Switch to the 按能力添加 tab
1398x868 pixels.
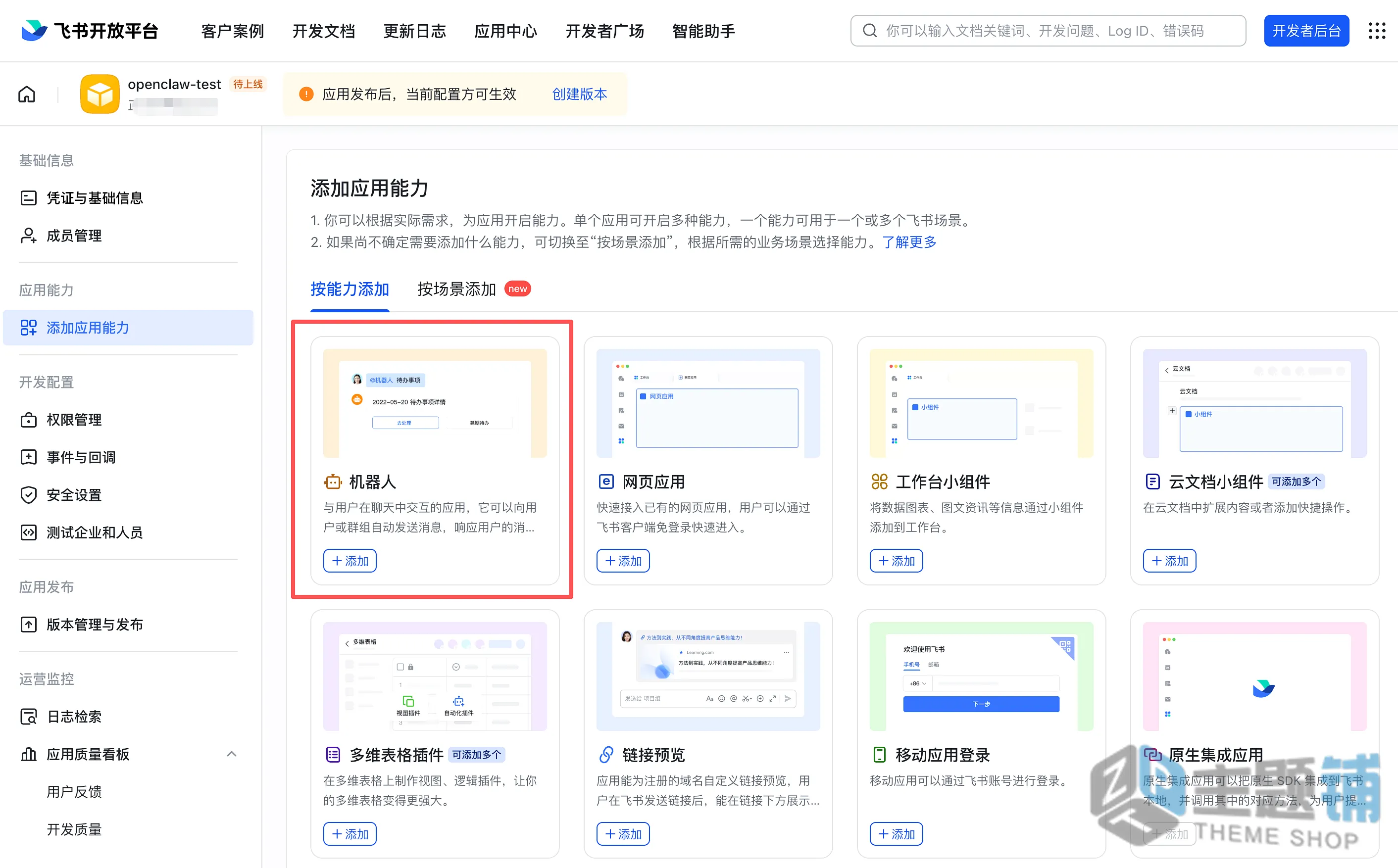click(x=349, y=289)
